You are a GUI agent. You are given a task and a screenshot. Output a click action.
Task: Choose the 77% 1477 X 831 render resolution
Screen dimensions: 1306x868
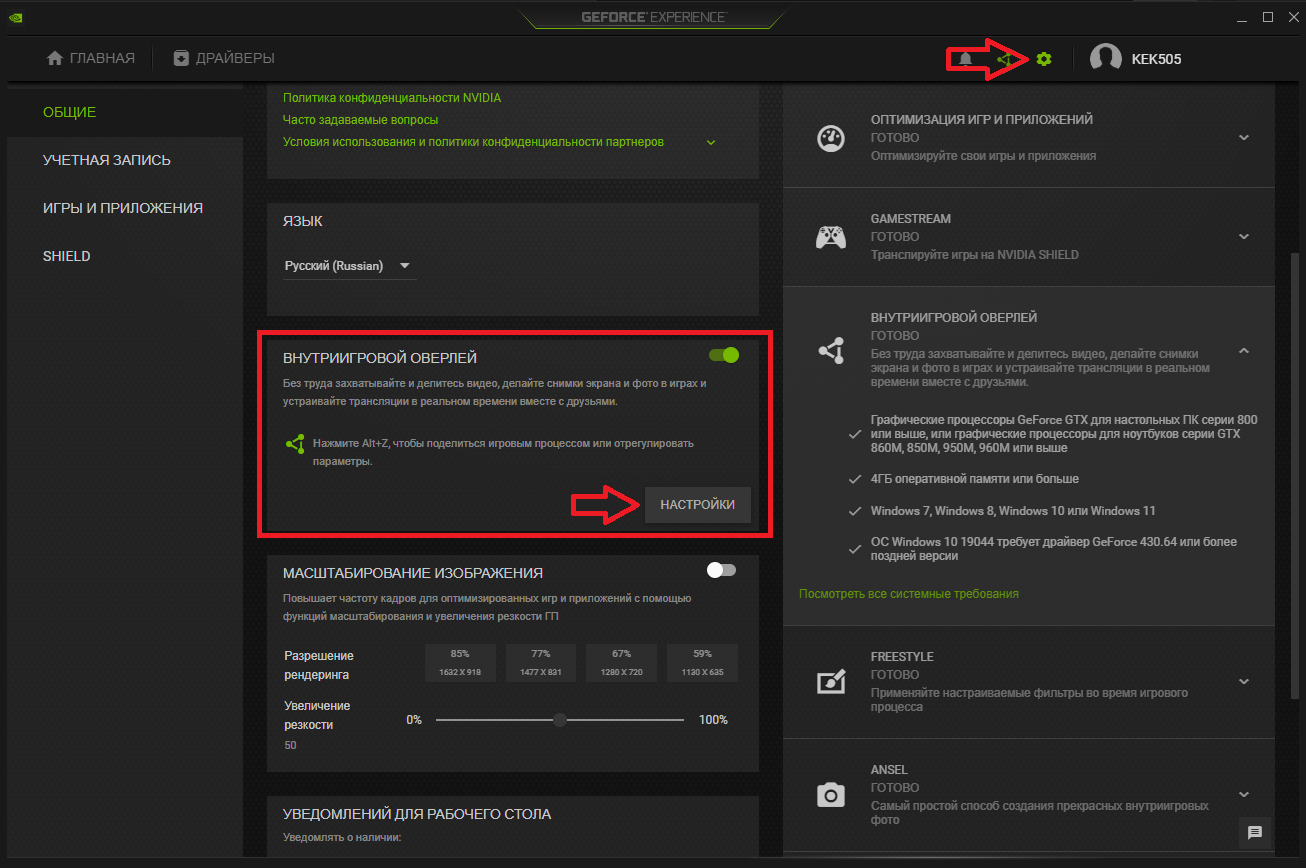click(540, 663)
